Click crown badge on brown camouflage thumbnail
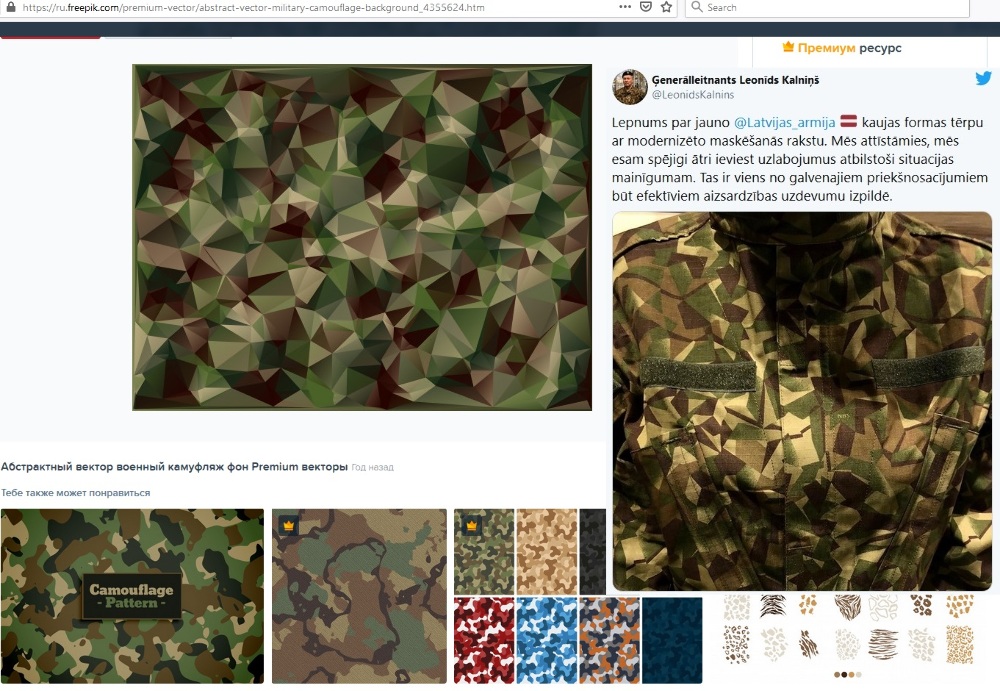Screen dimensions: 1000x691 [x=288, y=526]
